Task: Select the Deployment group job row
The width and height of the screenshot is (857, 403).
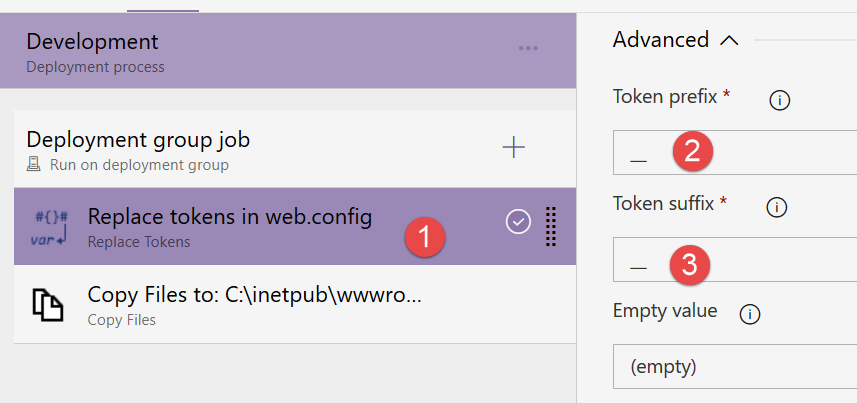Action: 250,149
